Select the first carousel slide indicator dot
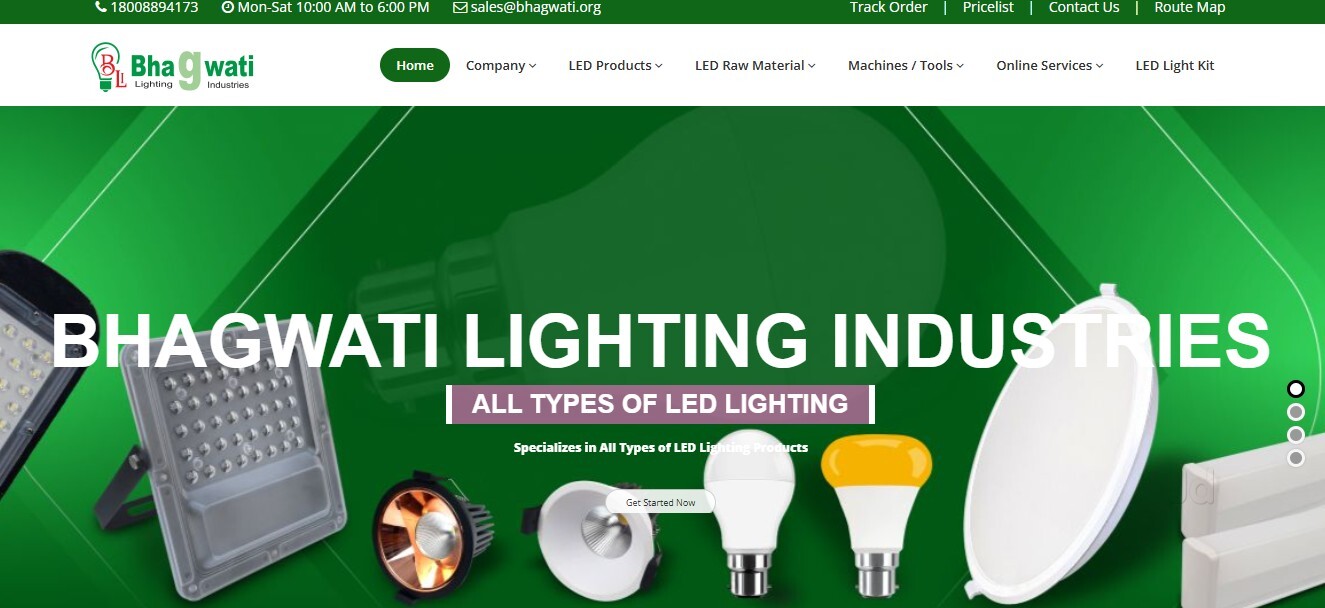Viewport: 1325px width, 608px height. coord(1296,389)
